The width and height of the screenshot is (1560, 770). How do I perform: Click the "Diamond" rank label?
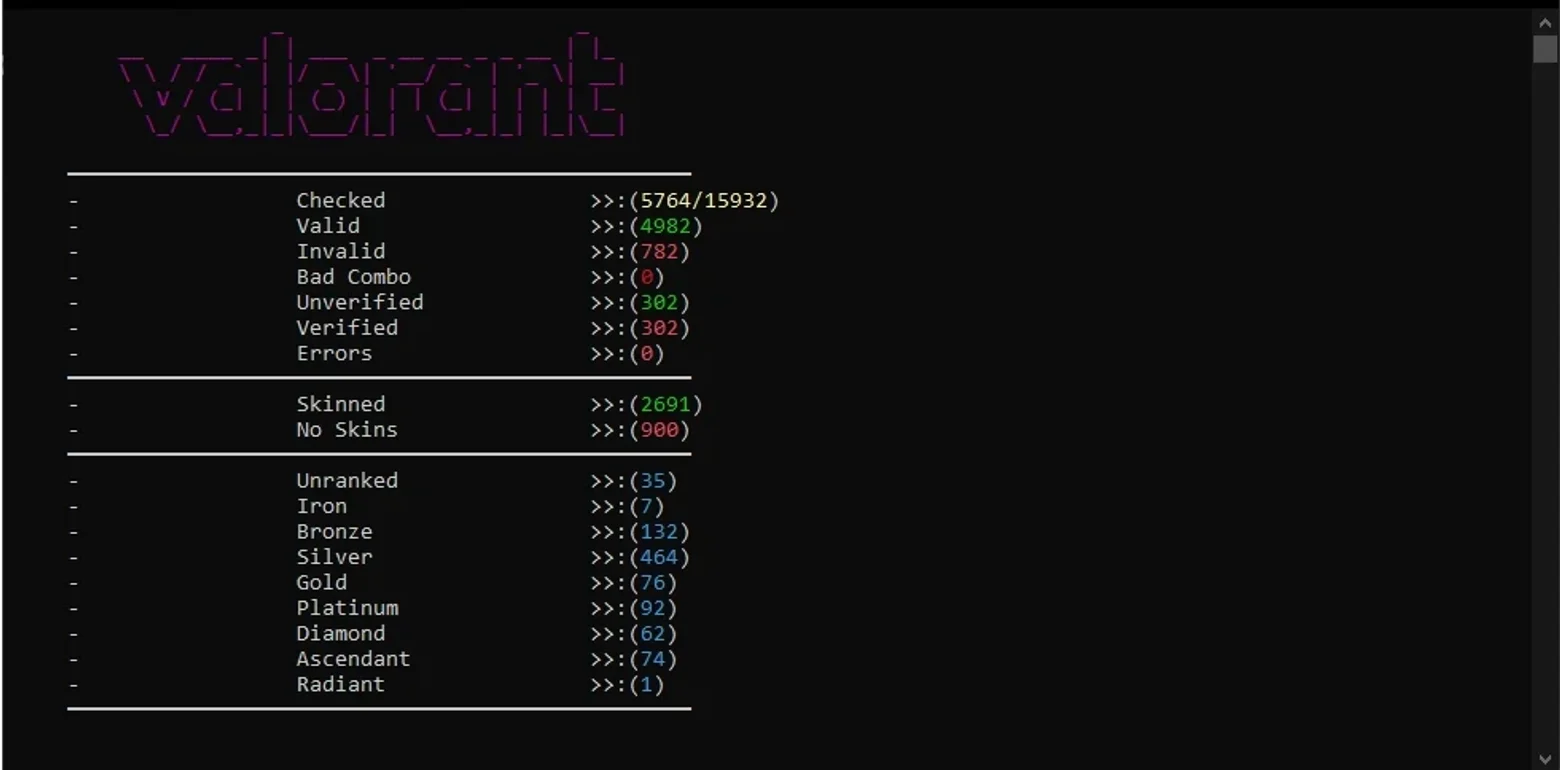point(341,634)
